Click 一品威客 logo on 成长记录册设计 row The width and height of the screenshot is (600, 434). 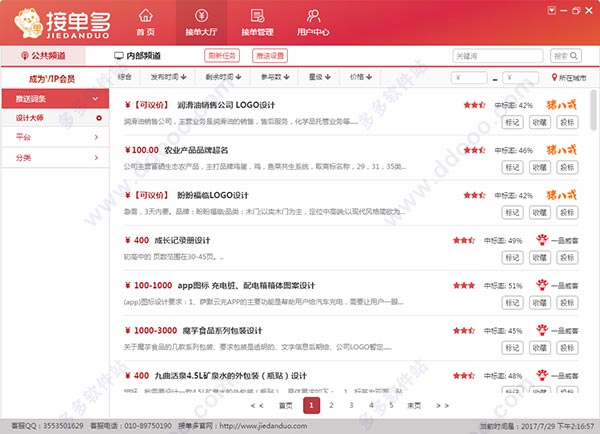(x=557, y=240)
